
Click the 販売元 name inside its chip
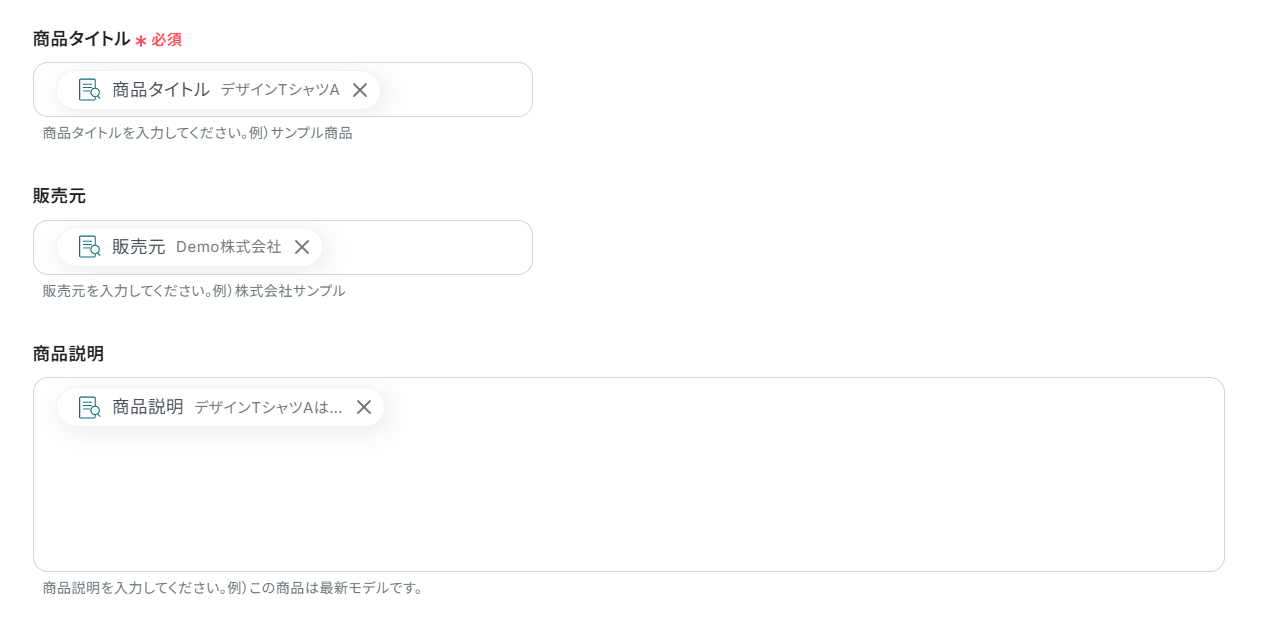(138, 247)
